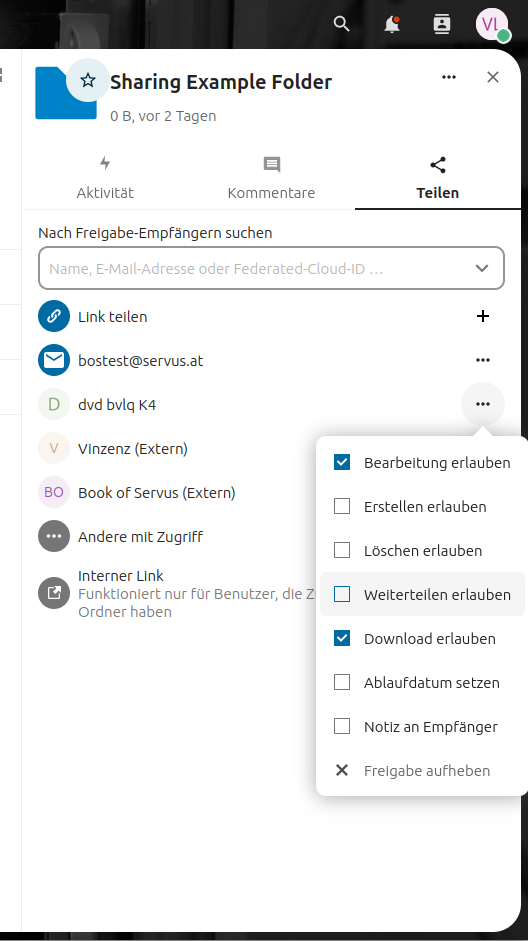The height and width of the screenshot is (941, 528).
Task: Disable Download erlauben checkbox
Action: (342, 638)
